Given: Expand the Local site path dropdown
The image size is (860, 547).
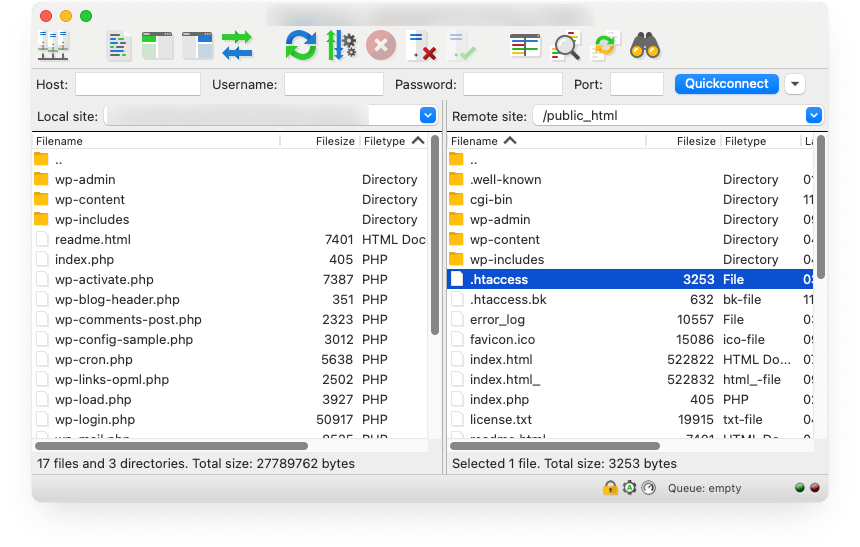Looking at the screenshot, I should click(x=428, y=116).
